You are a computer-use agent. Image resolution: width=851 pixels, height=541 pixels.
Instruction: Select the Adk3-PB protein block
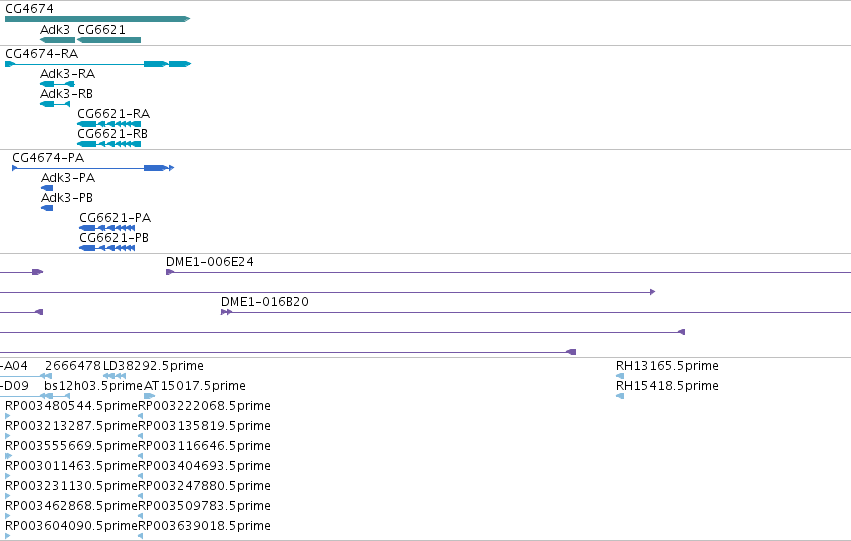pyautogui.click(x=47, y=208)
